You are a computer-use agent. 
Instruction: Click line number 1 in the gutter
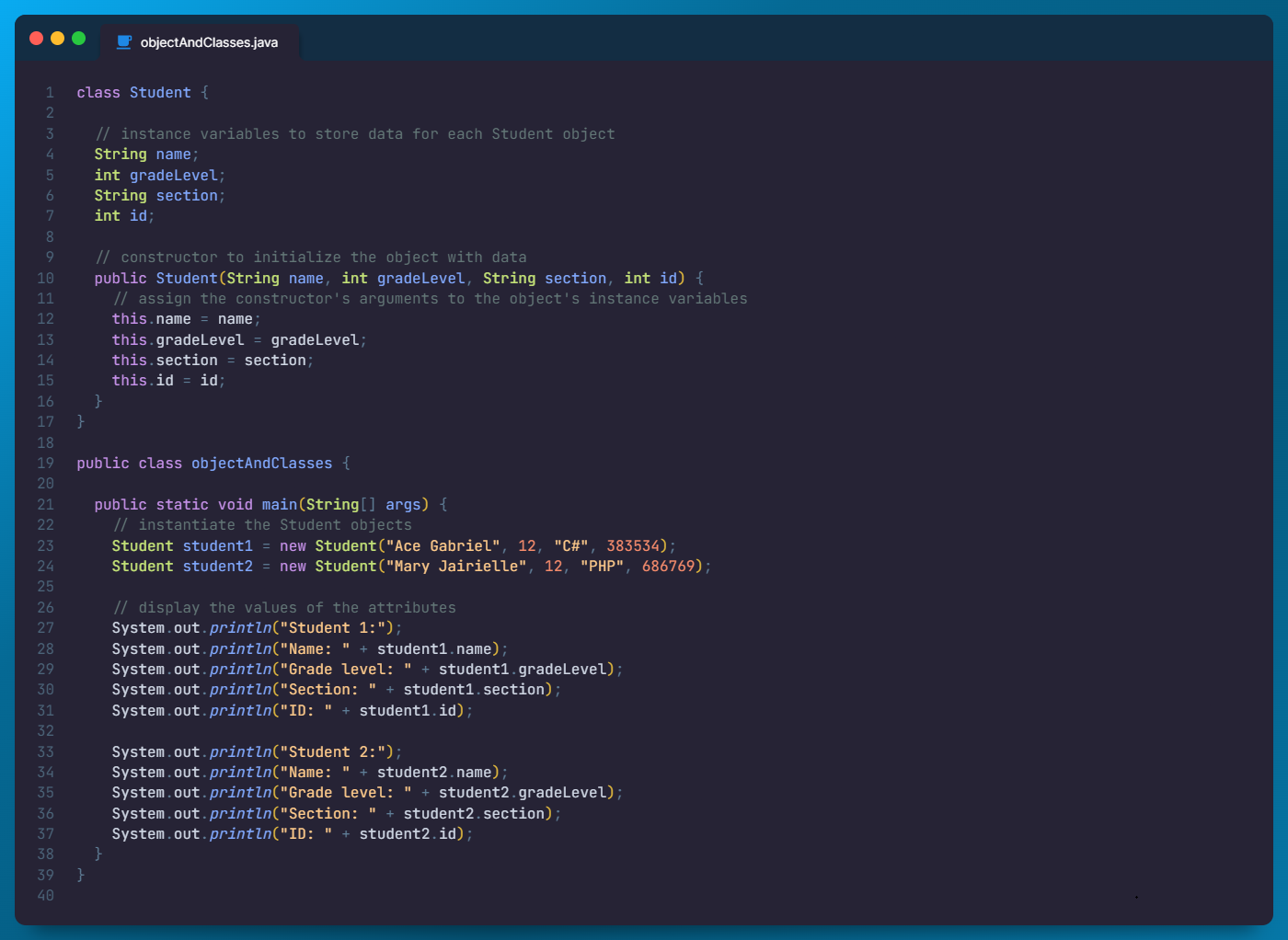click(50, 93)
